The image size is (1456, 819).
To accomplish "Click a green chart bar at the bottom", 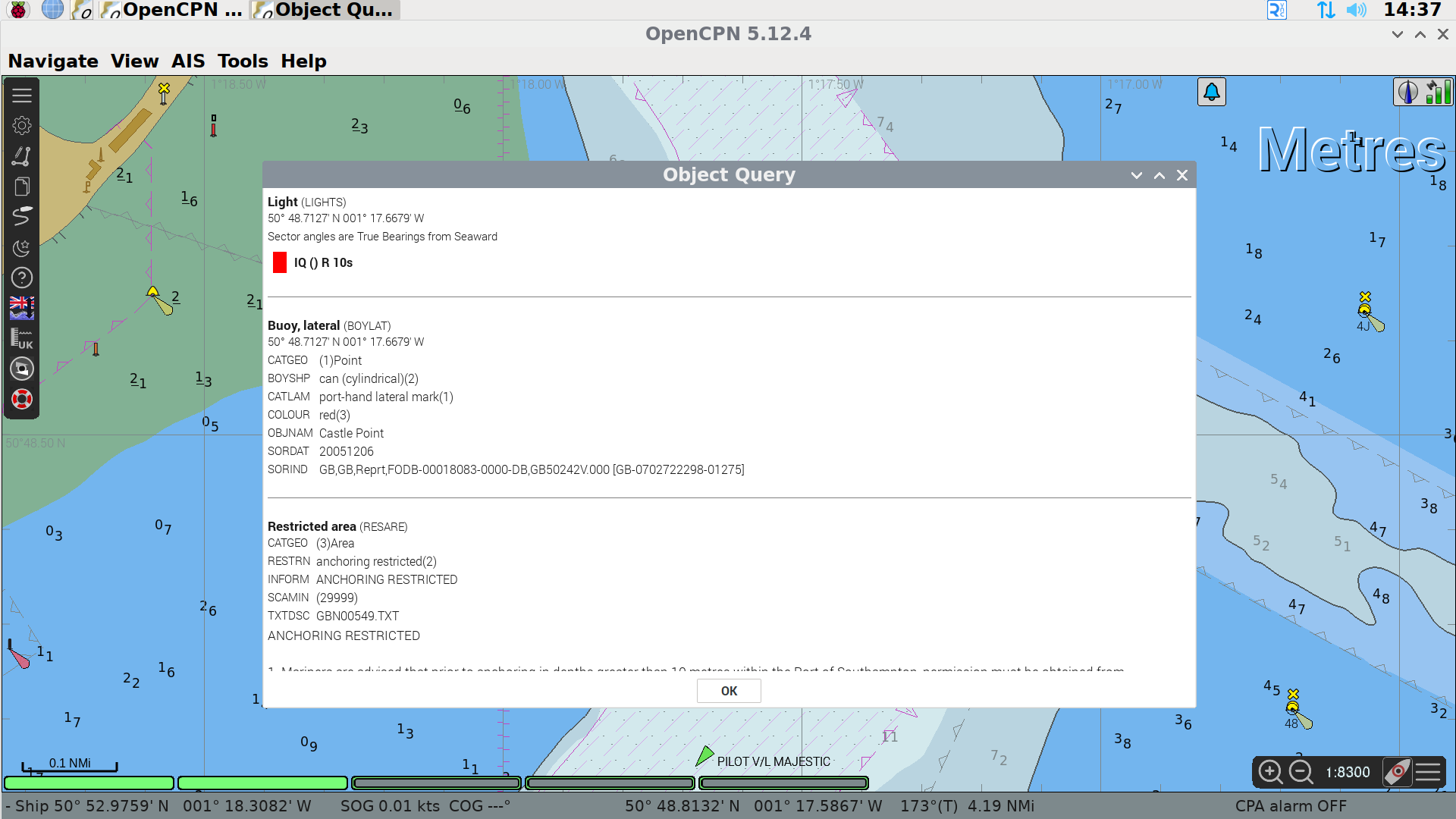I will (x=88, y=783).
